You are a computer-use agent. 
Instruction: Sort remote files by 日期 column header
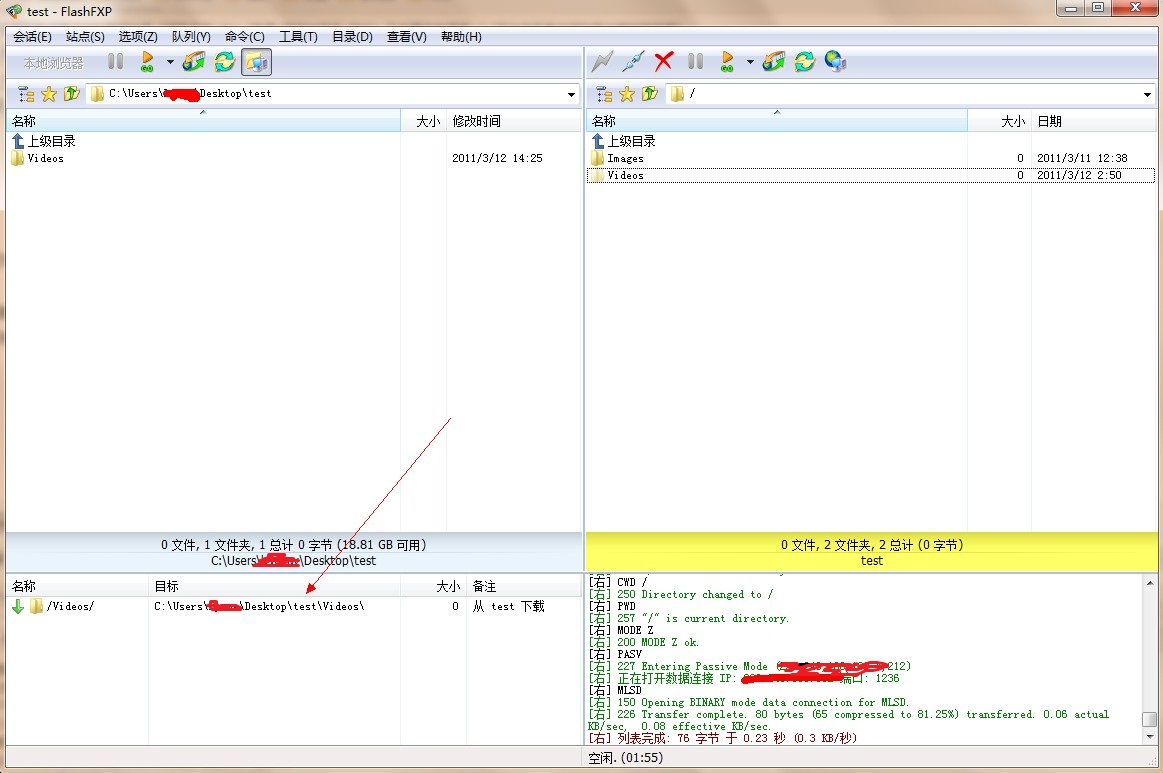(x=1092, y=121)
